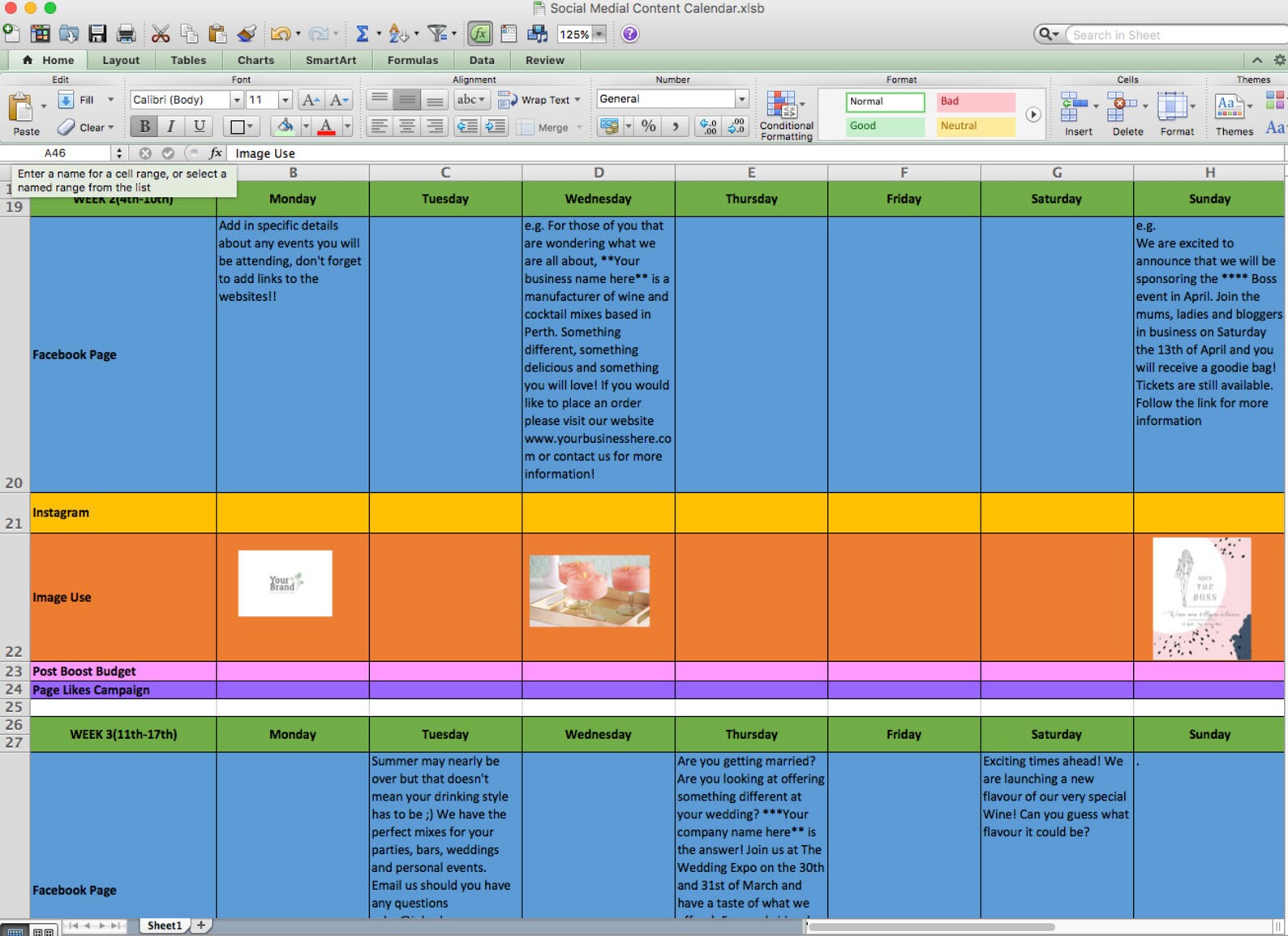This screenshot has width=1288, height=936.
Task: Toggle bold formatting
Action: tap(144, 126)
